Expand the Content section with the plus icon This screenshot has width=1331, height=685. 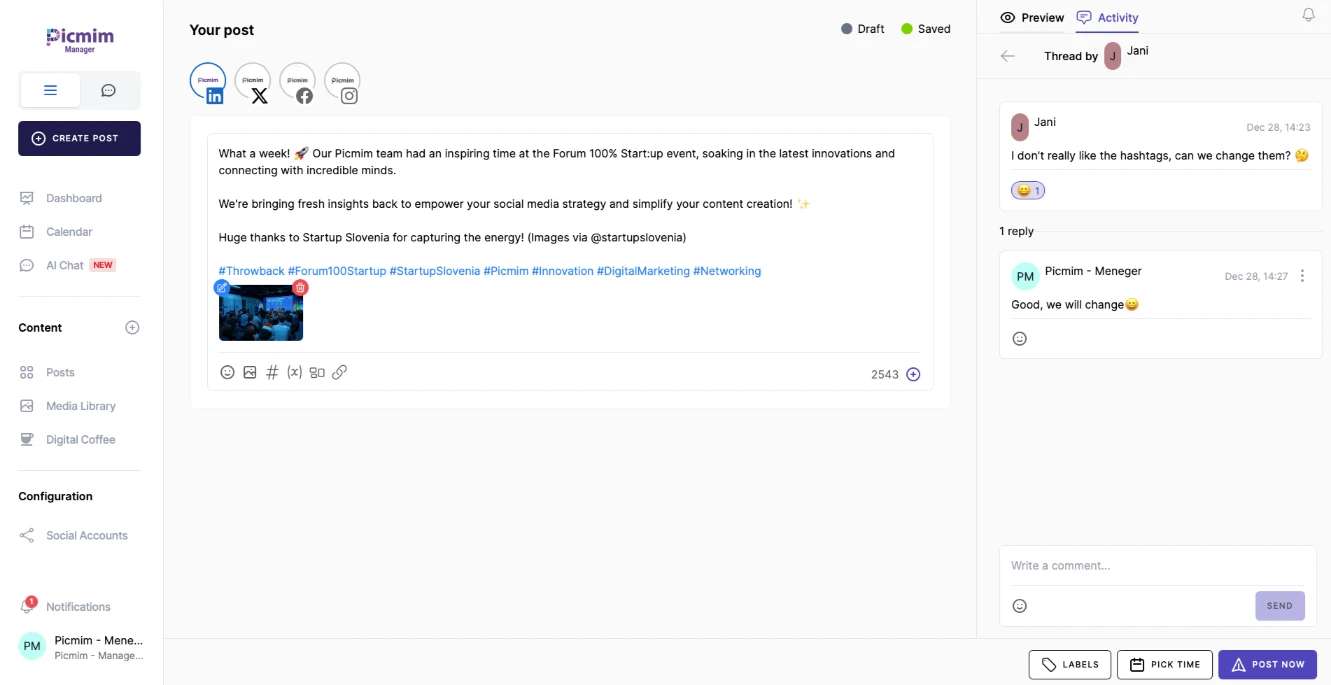pyautogui.click(x=131, y=327)
